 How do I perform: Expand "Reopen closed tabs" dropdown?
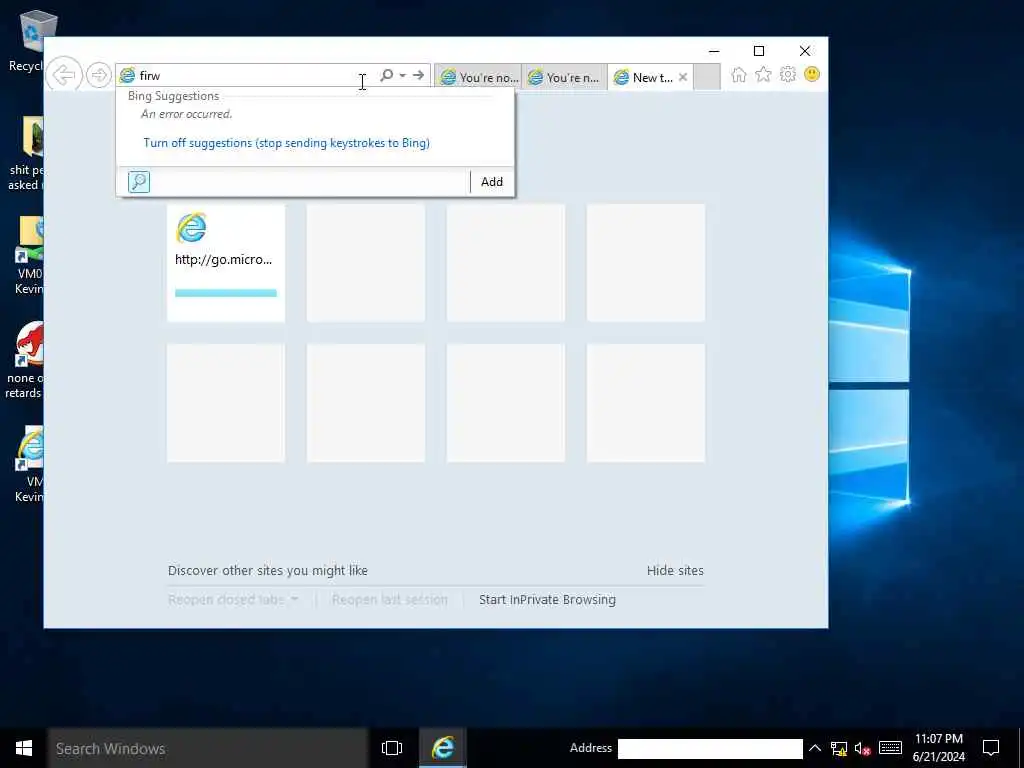pyautogui.click(x=233, y=600)
